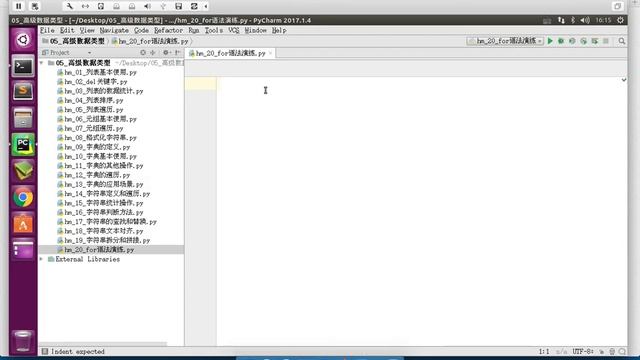Collapse the VM toolbar with the small arrow
Viewport: 640px width, 360px height.
206,6
